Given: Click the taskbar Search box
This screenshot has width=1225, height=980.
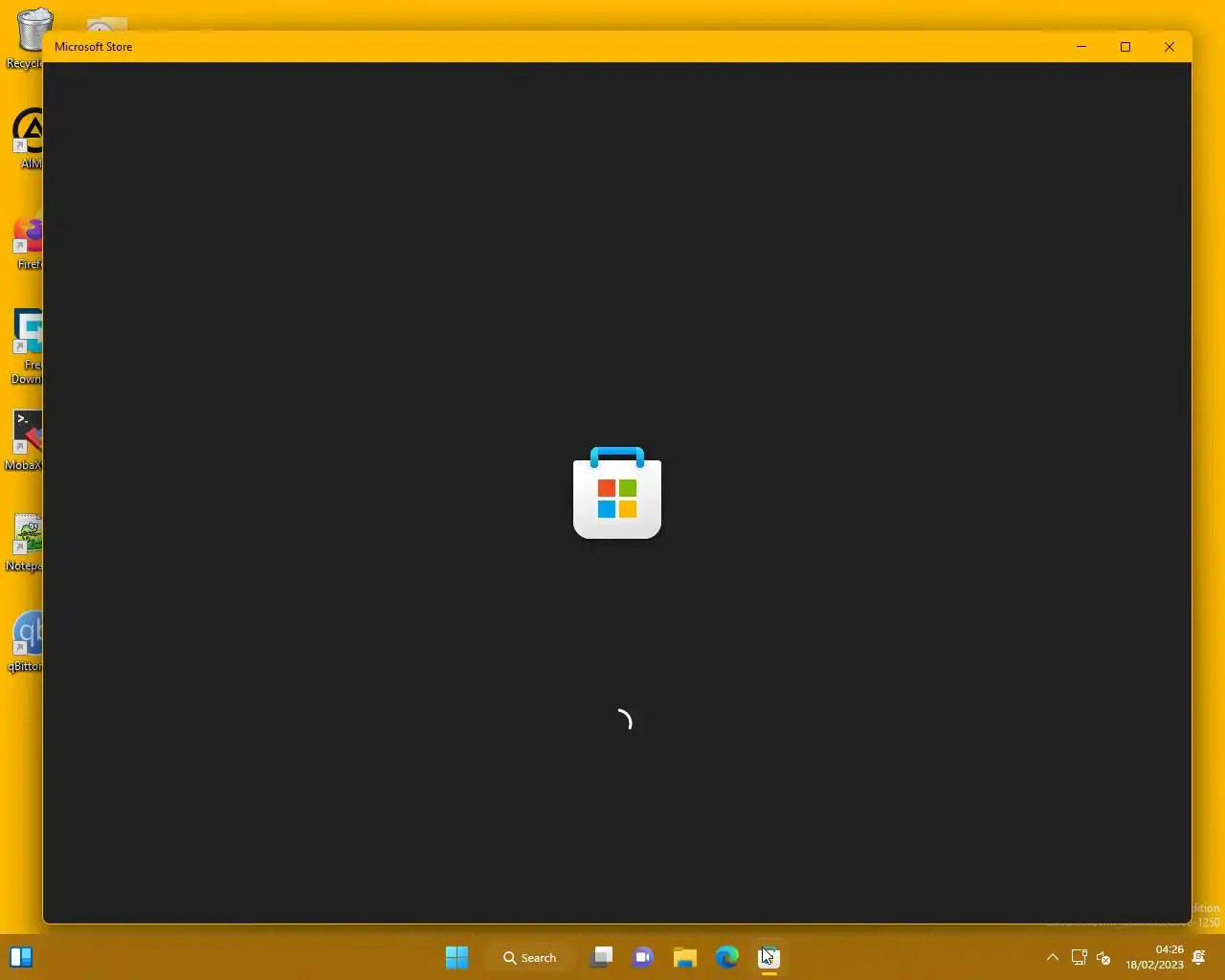Looking at the screenshot, I should tap(530, 957).
